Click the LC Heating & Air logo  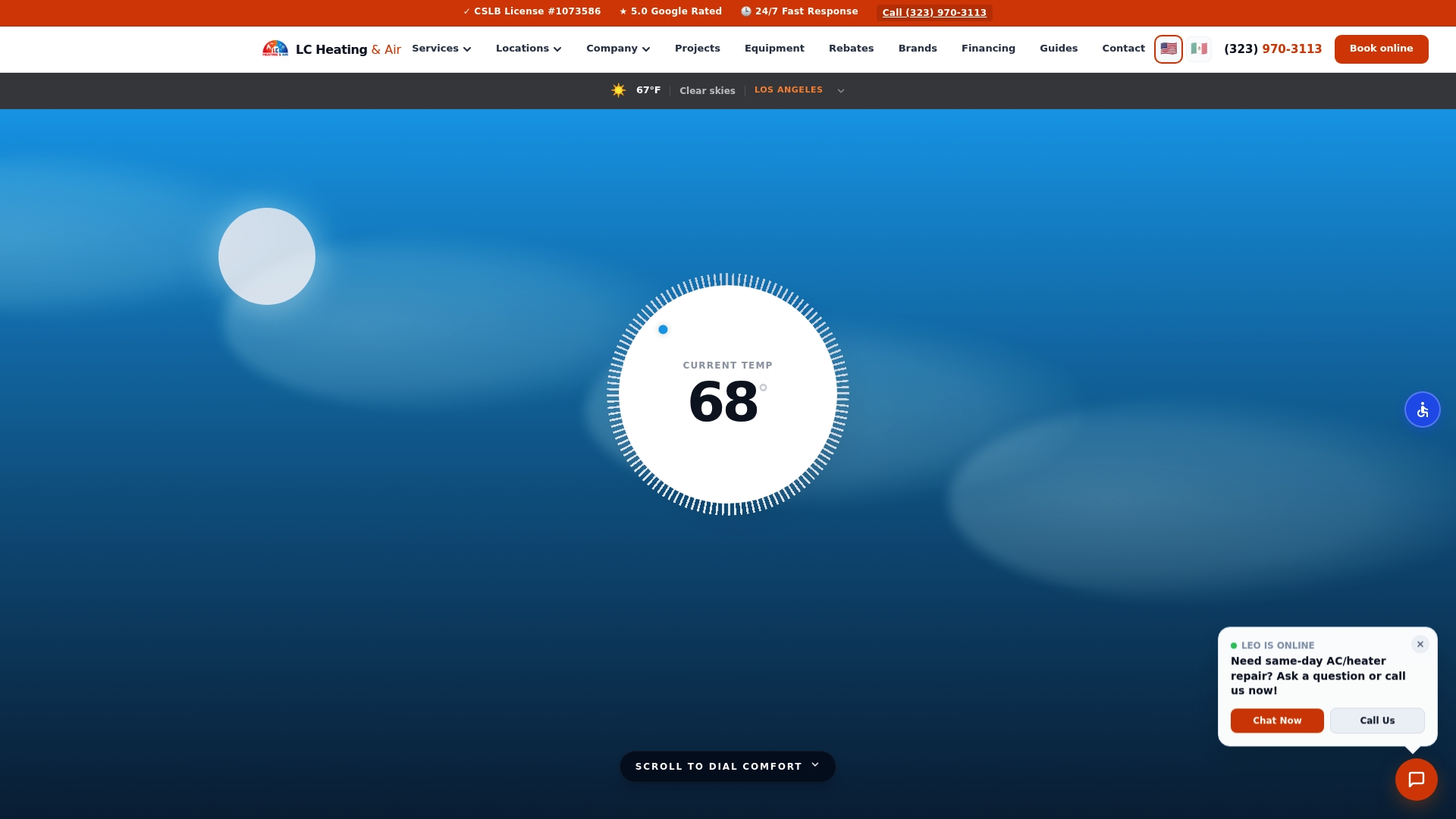[331, 49]
